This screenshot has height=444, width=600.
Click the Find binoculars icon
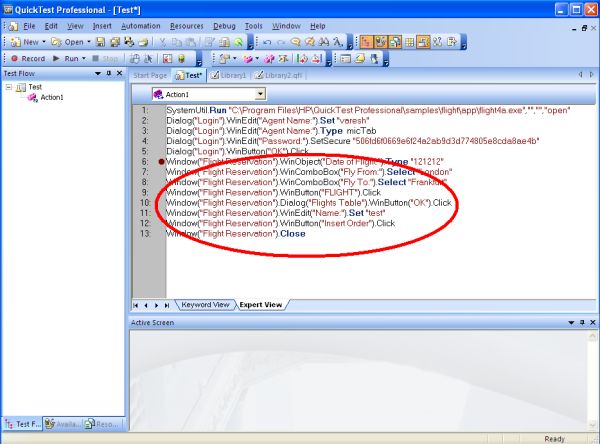point(324,42)
